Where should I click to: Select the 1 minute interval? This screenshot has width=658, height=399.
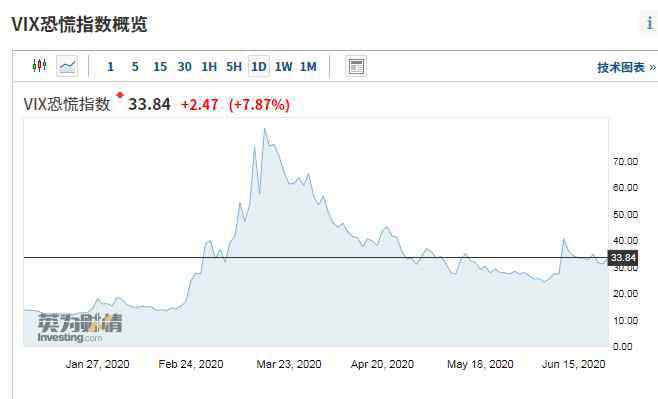110,67
